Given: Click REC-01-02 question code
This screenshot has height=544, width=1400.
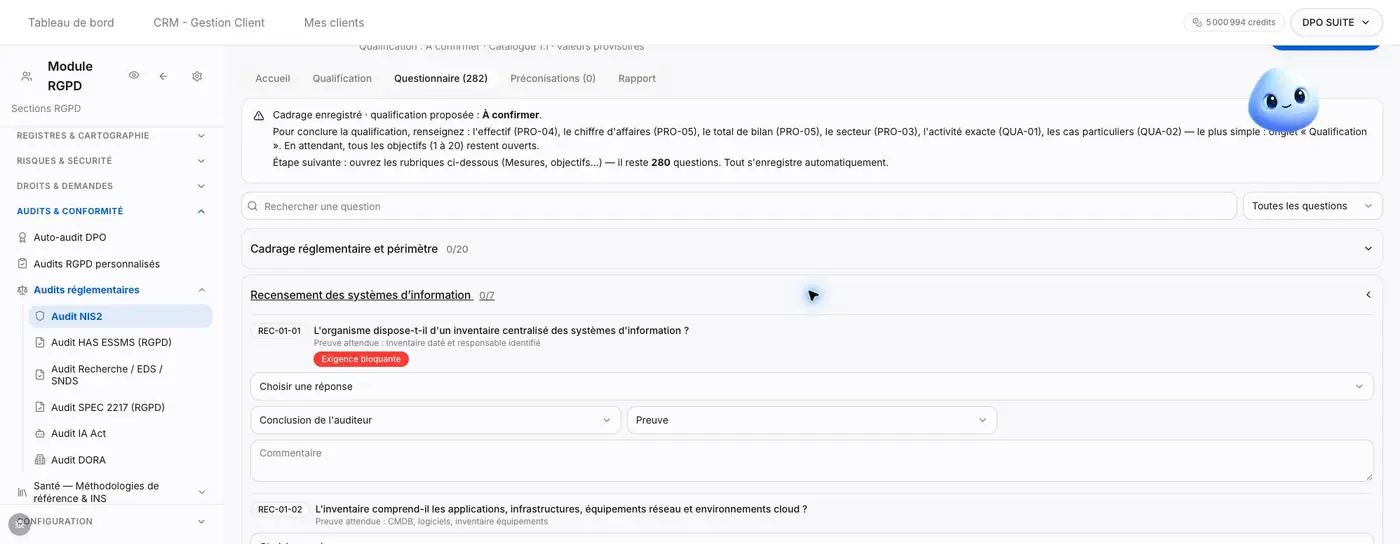Looking at the screenshot, I should coord(280,509).
